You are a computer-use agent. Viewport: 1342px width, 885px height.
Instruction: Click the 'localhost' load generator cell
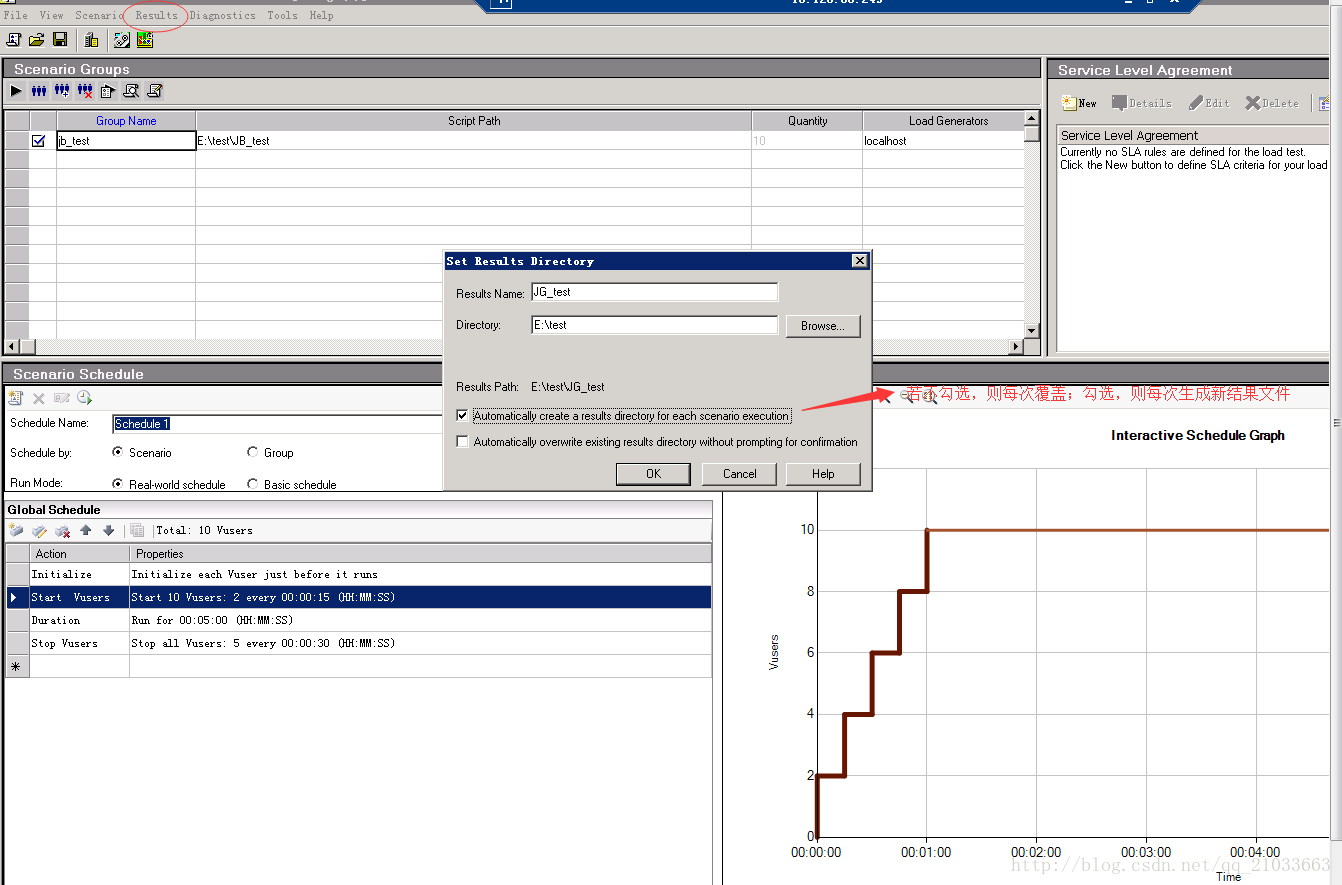[x=943, y=141]
